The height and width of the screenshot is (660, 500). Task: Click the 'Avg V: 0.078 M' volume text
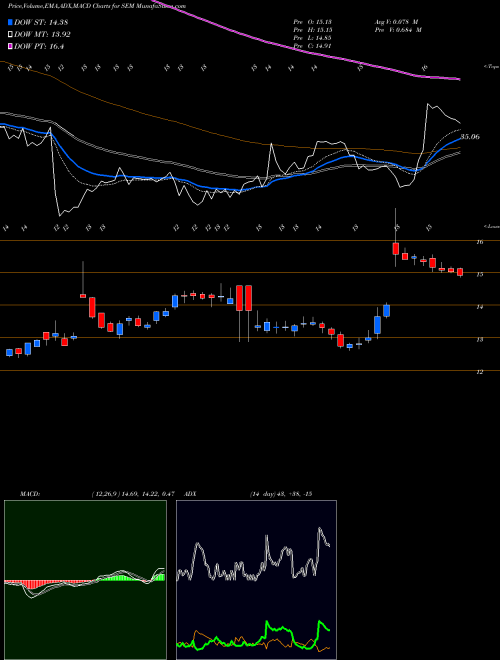[x=397, y=22]
